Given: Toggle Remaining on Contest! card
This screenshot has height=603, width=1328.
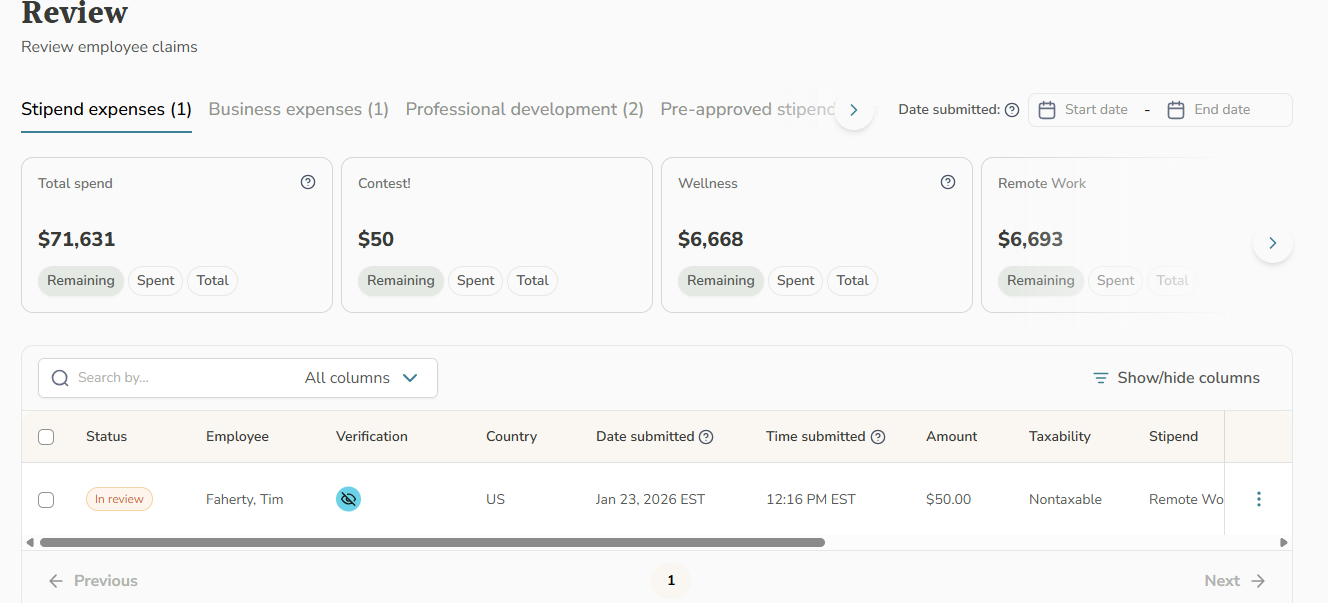Looking at the screenshot, I should click(401, 281).
